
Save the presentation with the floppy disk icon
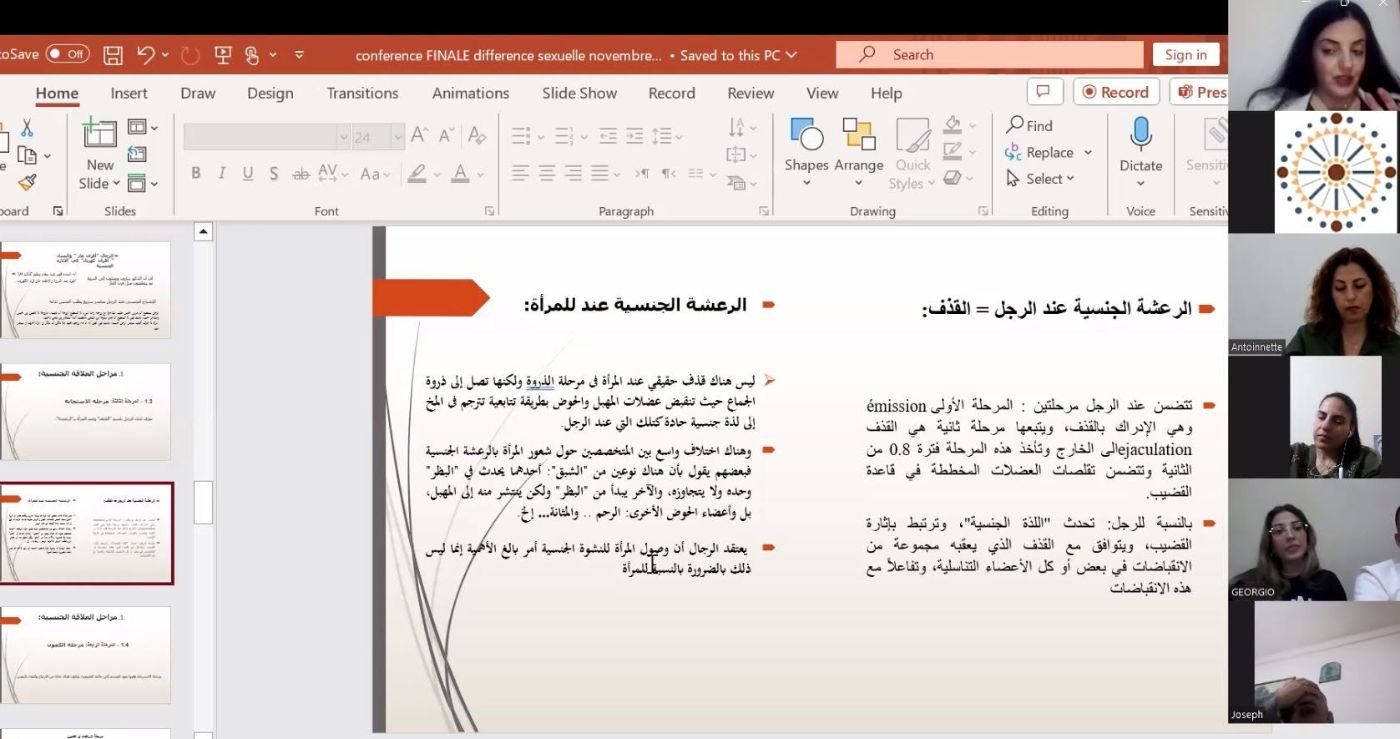[x=113, y=55]
